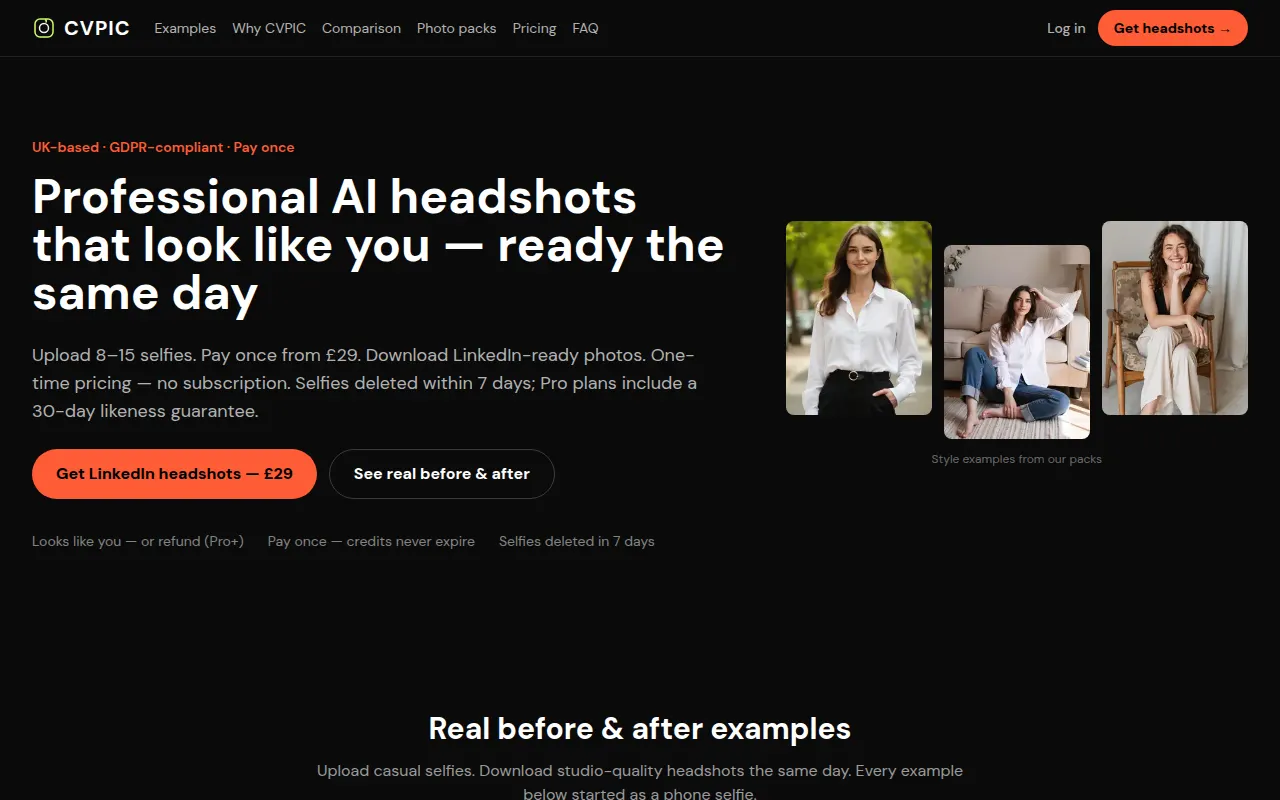This screenshot has width=1280, height=800.
Task: Open the Comparison nav link
Action: coord(361,28)
